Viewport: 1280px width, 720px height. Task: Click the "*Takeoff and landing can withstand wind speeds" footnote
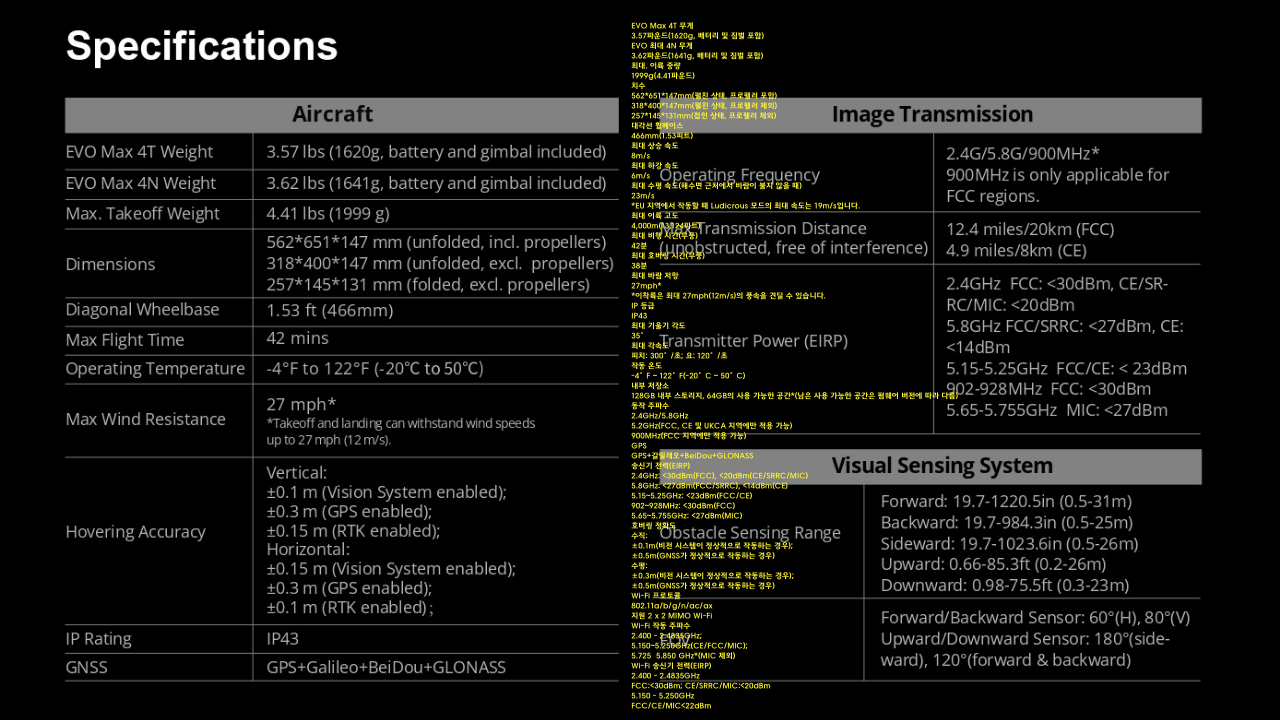[x=401, y=423]
